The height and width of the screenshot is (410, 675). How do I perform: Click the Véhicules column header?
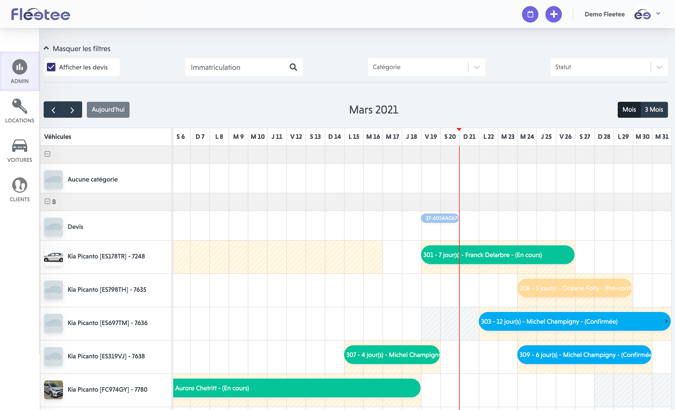[x=58, y=137]
